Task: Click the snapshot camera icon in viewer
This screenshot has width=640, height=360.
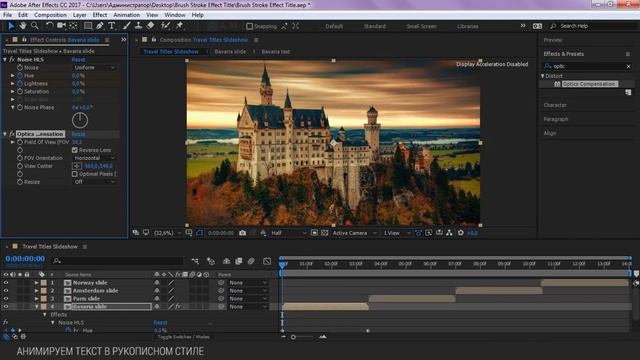Action: 242,233
